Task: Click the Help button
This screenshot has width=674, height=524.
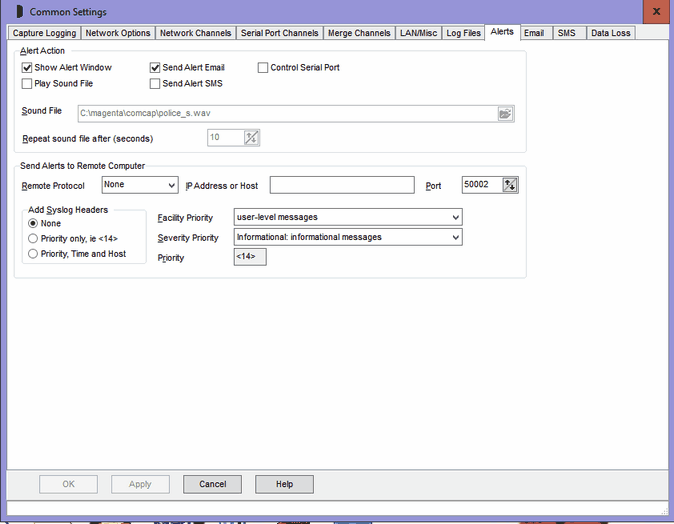Action: 284,484
